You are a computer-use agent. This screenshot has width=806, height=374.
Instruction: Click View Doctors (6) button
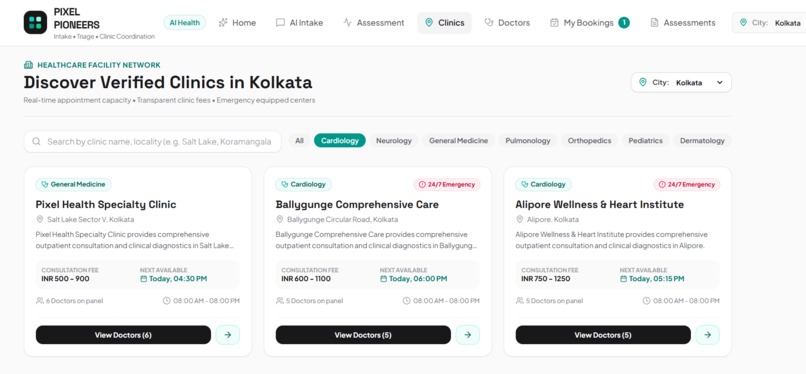(123, 335)
